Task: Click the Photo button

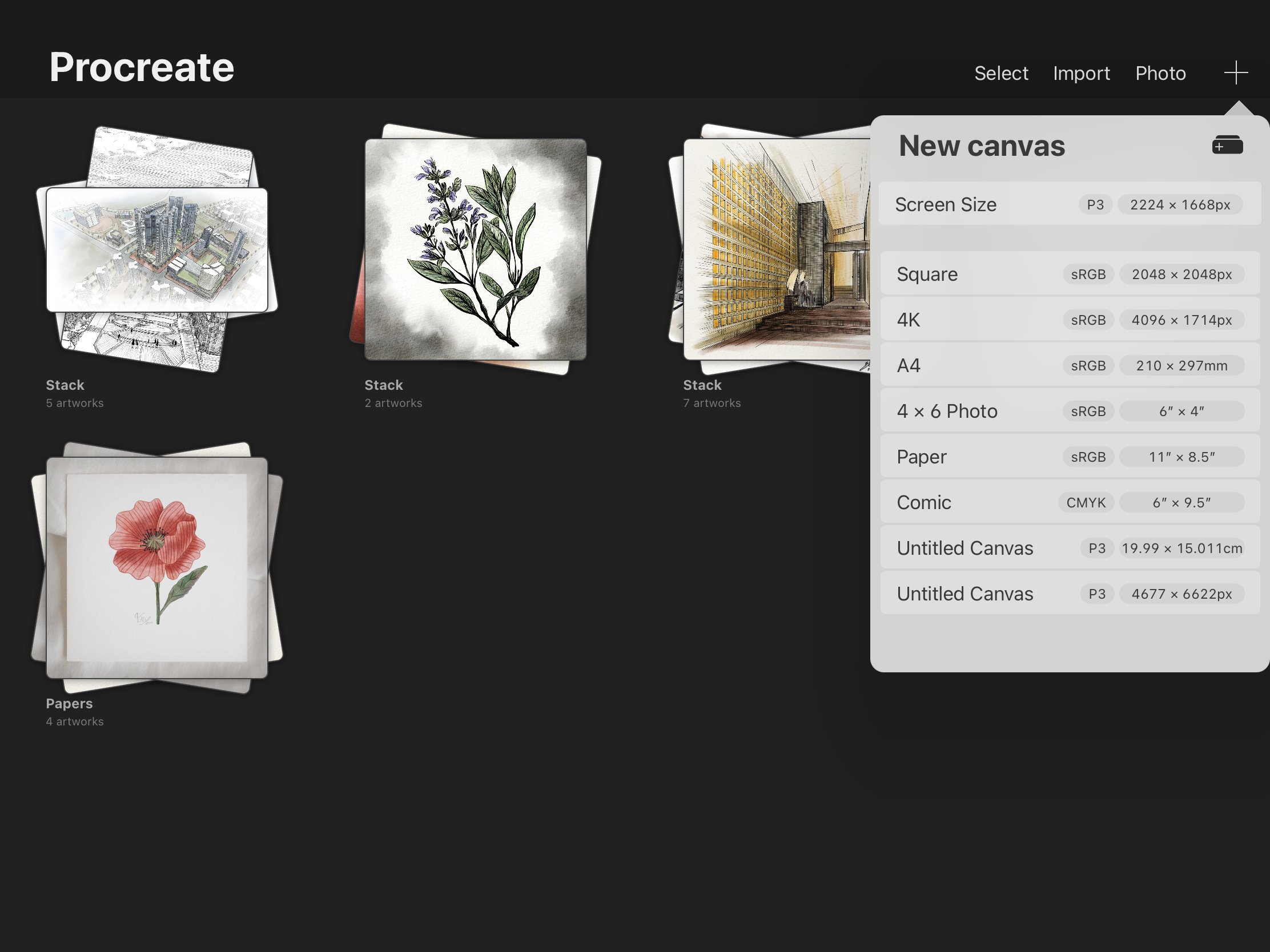Action: click(x=1160, y=71)
